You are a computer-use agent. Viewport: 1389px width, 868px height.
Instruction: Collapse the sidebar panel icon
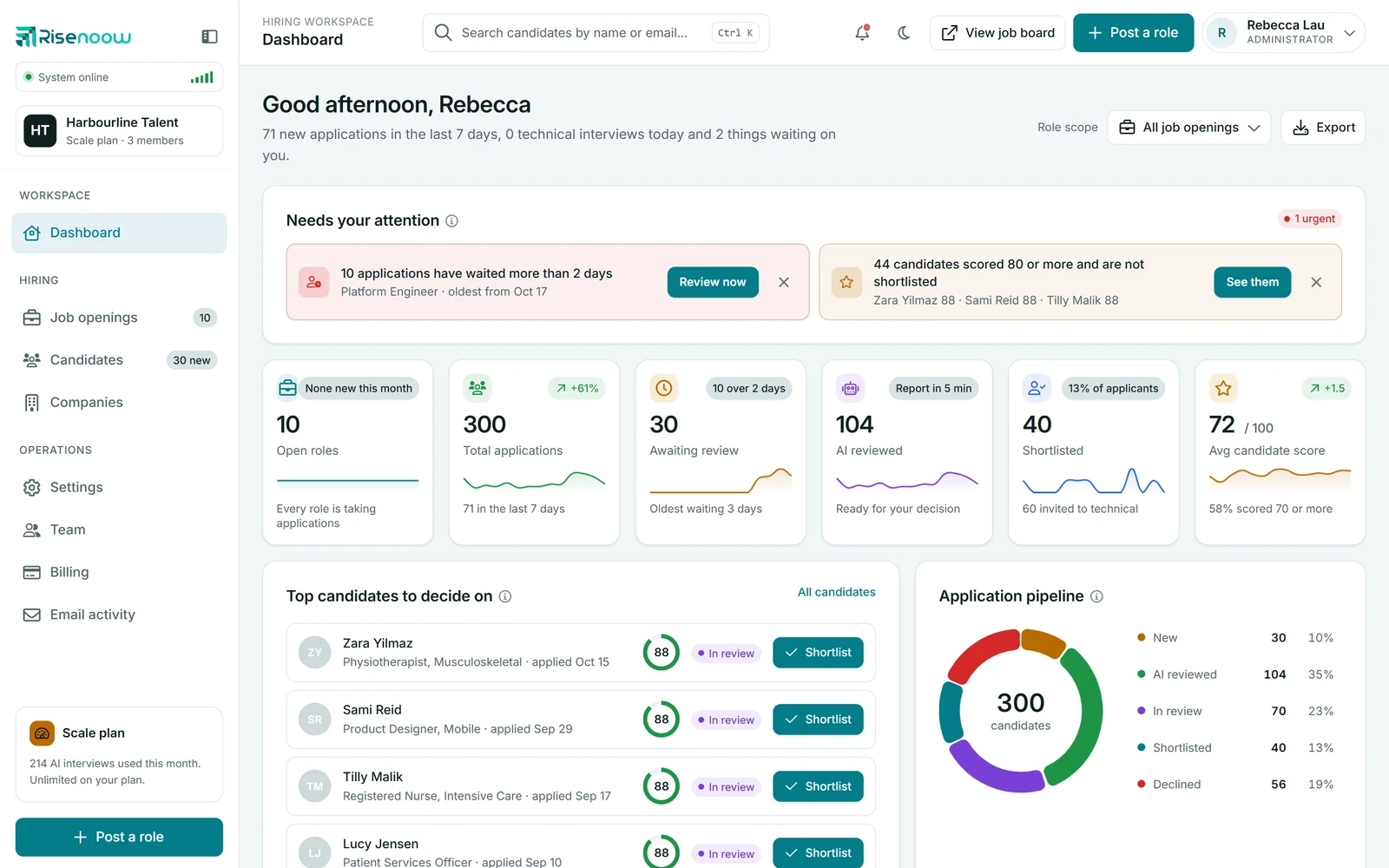tap(209, 36)
